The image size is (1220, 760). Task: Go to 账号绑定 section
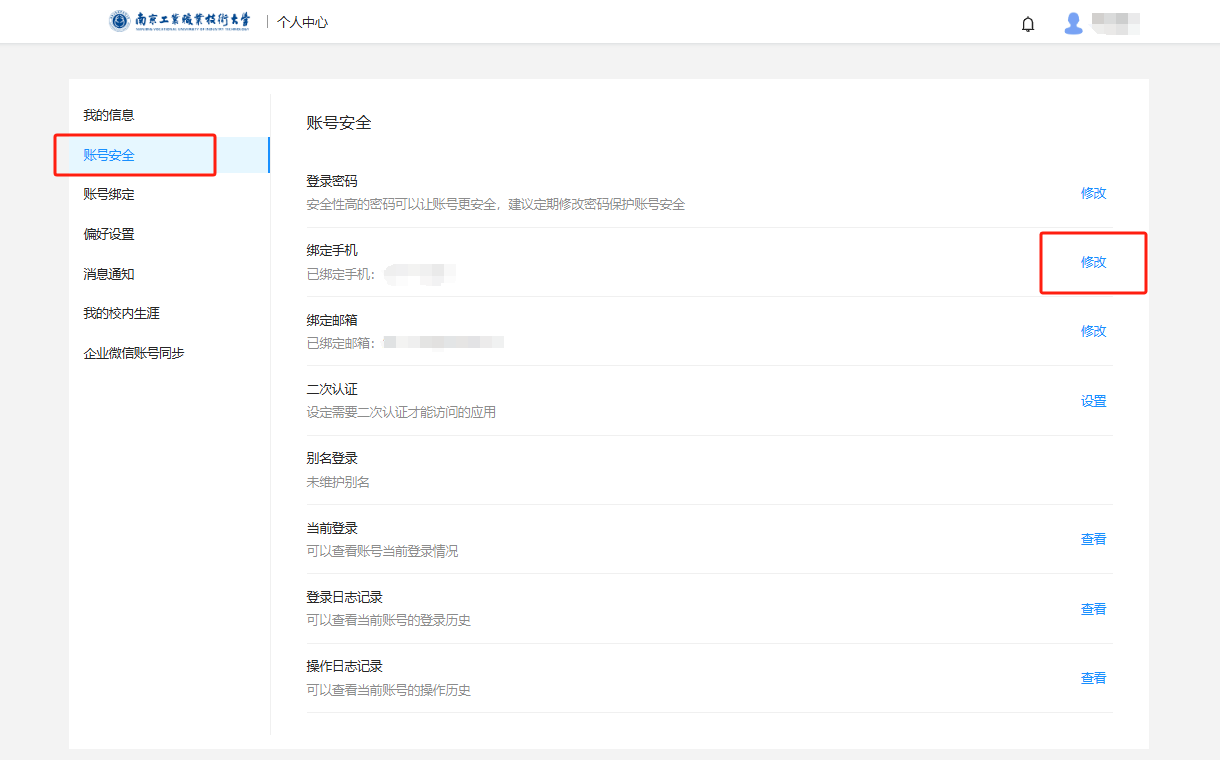pyautogui.click(x=109, y=194)
